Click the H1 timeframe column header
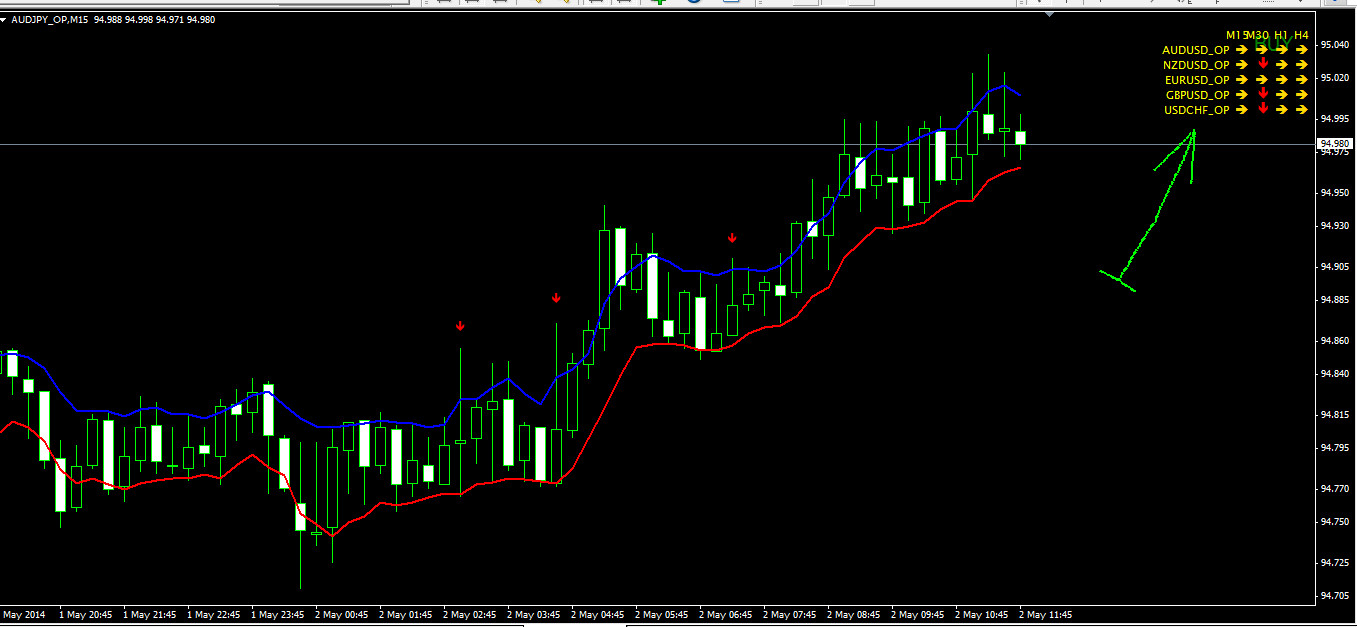 pyautogui.click(x=1281, y=35)
